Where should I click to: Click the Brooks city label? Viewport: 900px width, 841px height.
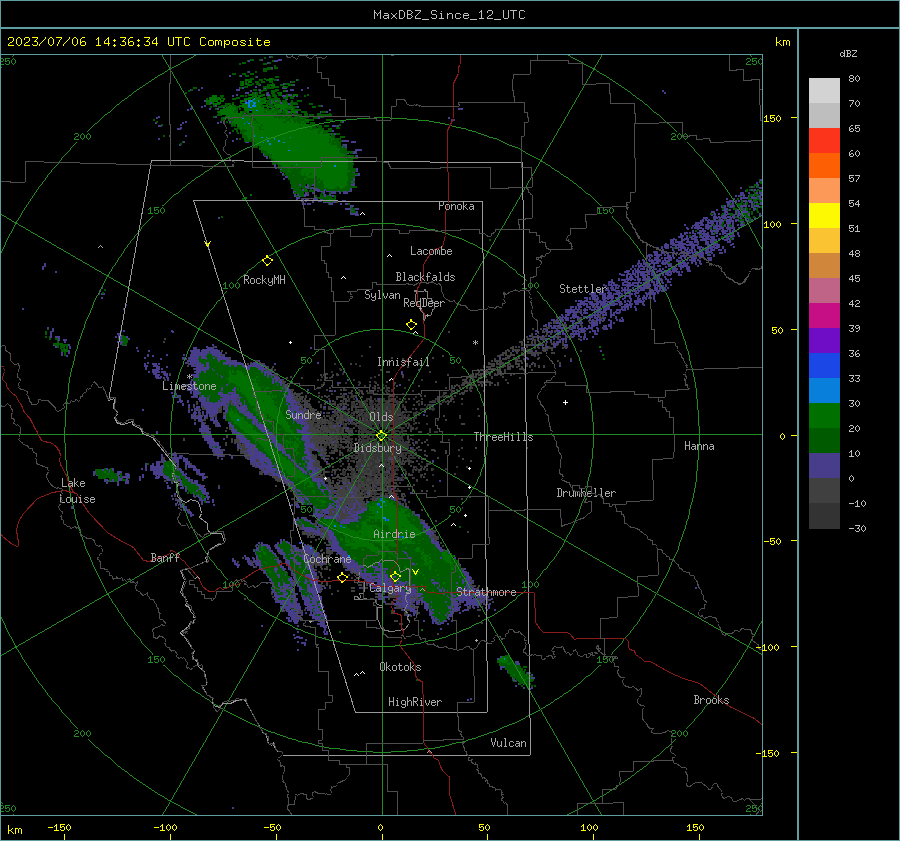(x=711, y=700)
